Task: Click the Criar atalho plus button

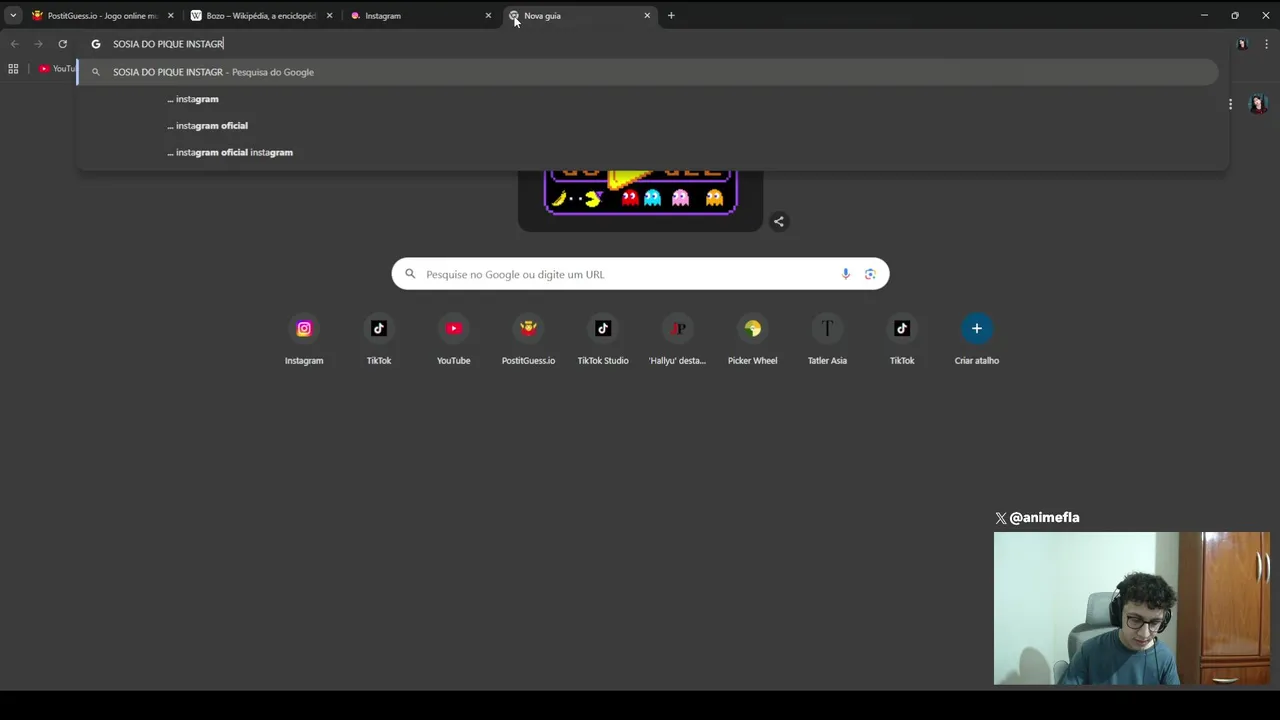Action: [977, 328]
